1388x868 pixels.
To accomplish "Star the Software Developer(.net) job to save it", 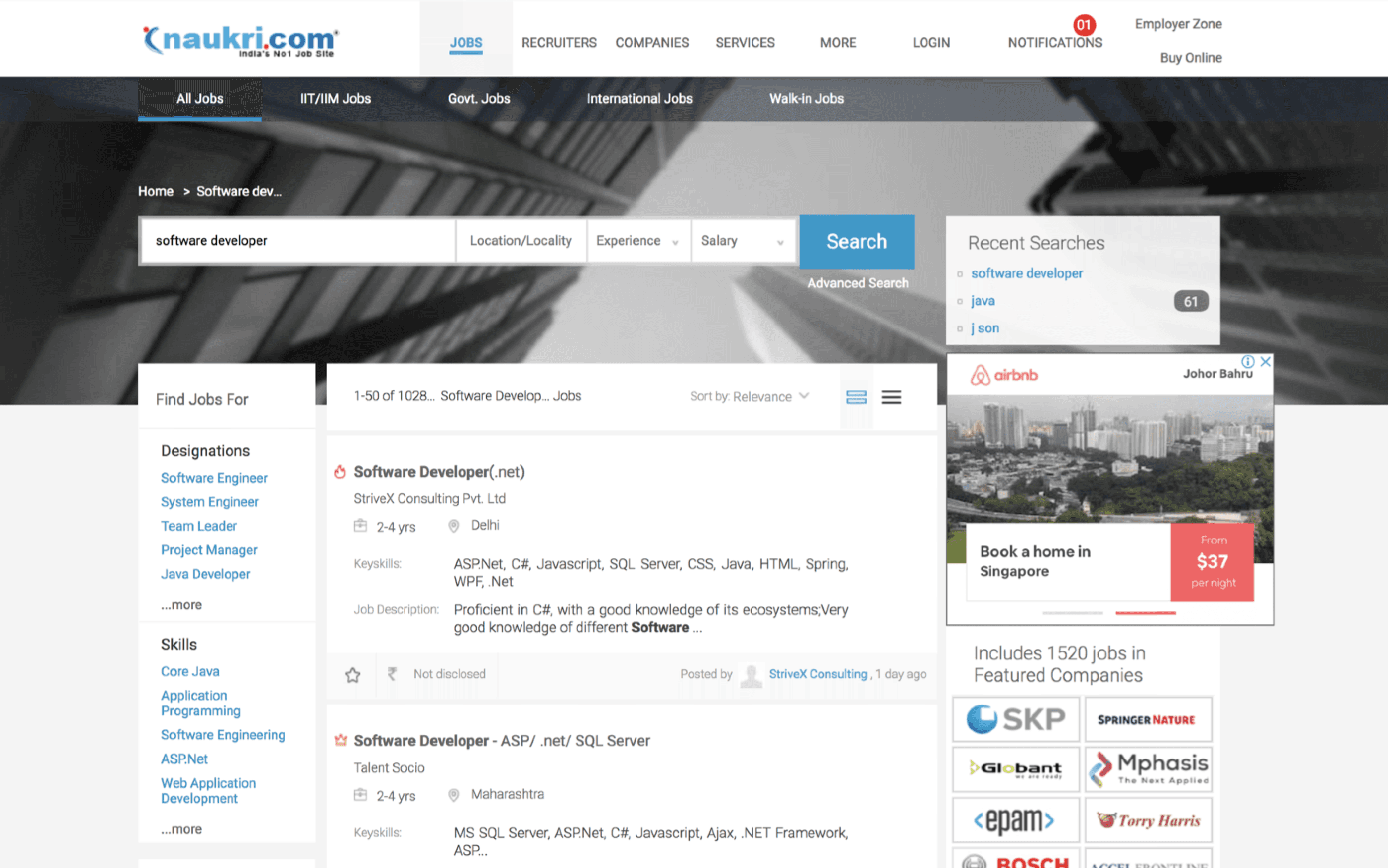I will pyautogui.click(x=352, y=675).
